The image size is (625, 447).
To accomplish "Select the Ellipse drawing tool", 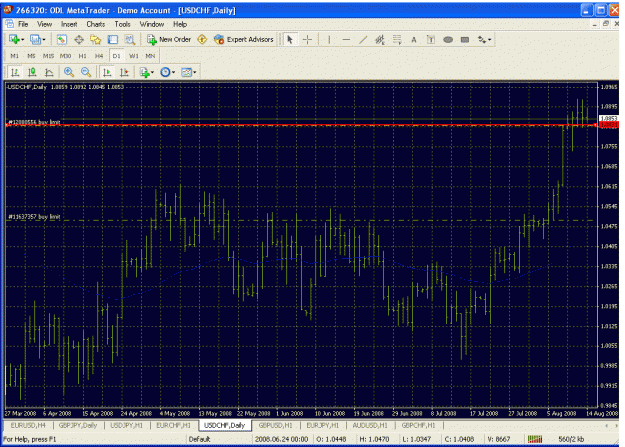I will tap(448, 39).
